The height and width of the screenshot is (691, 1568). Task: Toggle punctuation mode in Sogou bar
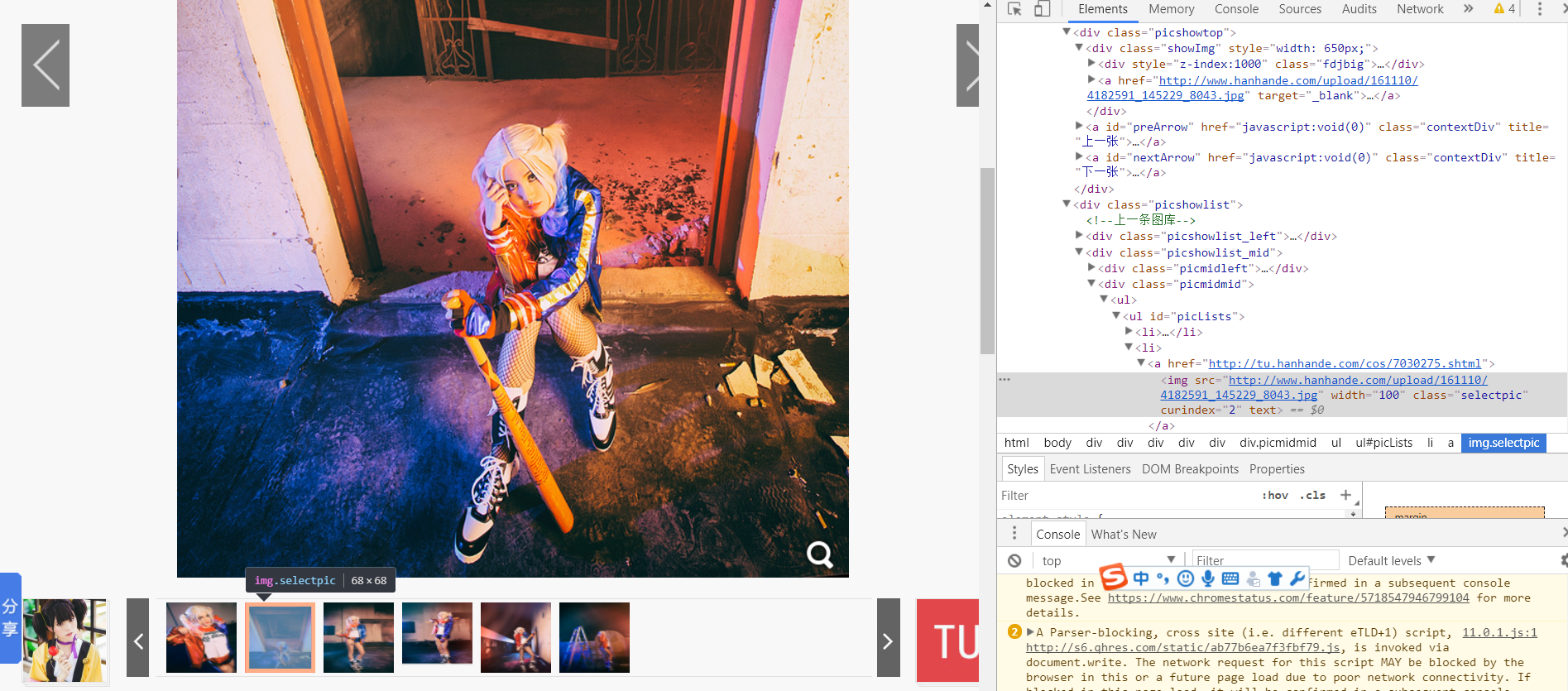(1163, 578)
